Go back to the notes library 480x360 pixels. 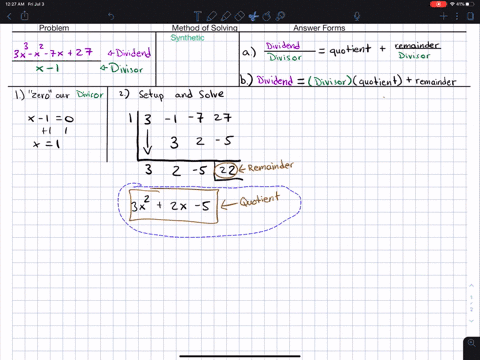pyautogui.click(x=9, y=16)
